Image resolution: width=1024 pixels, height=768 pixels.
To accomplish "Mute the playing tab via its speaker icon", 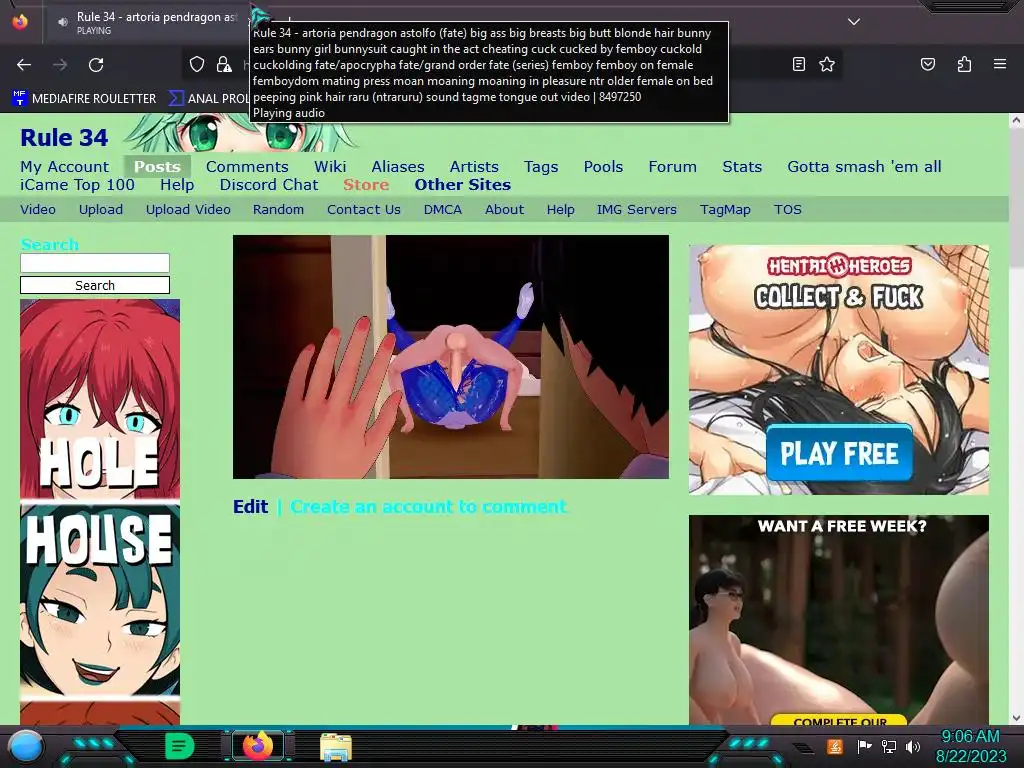I will [x=63, y=22].
